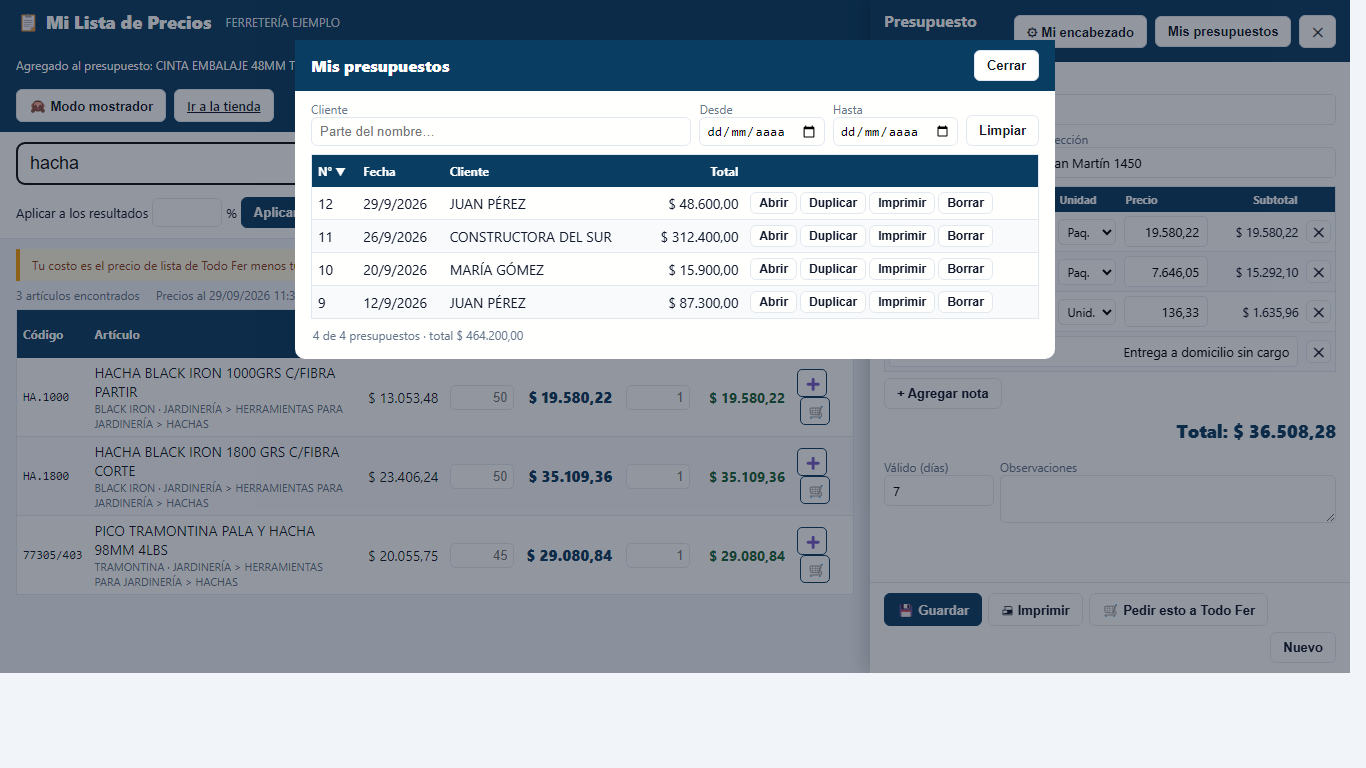
Task: Open Mi encabezado settings
Action: (1080, 32)
